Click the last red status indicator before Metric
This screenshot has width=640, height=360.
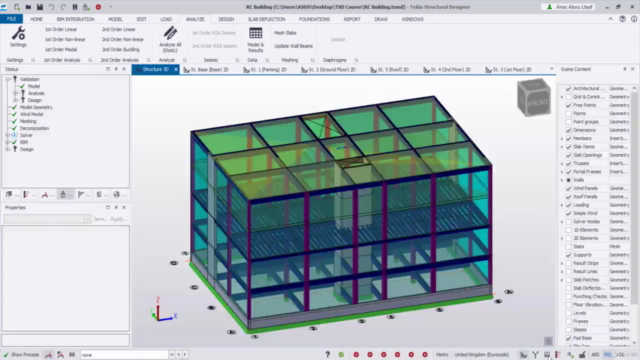click(425, 355)
